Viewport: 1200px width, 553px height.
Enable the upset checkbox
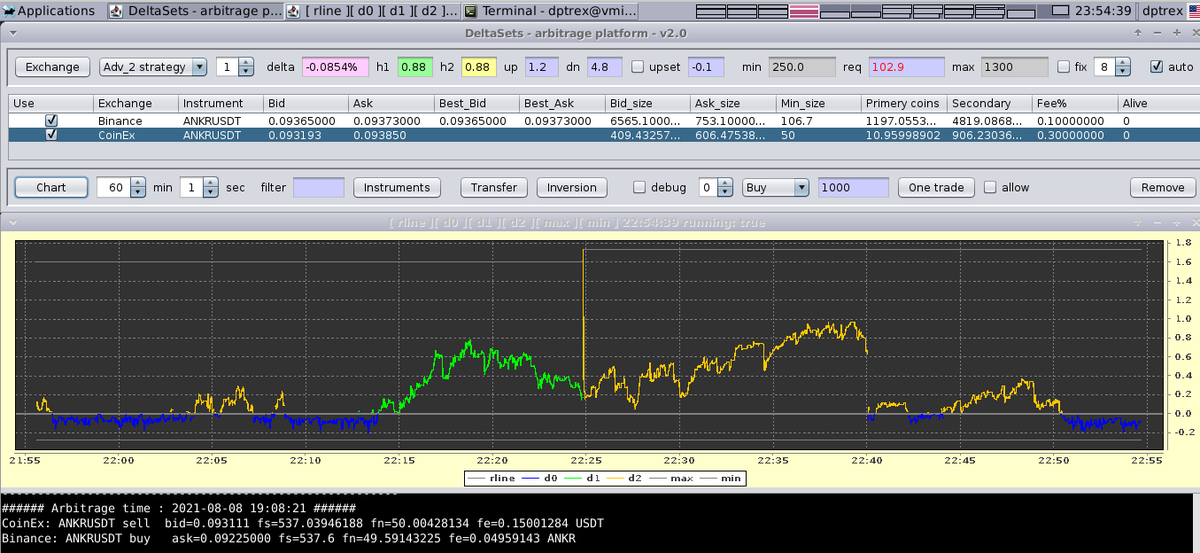tap(638, 67)
